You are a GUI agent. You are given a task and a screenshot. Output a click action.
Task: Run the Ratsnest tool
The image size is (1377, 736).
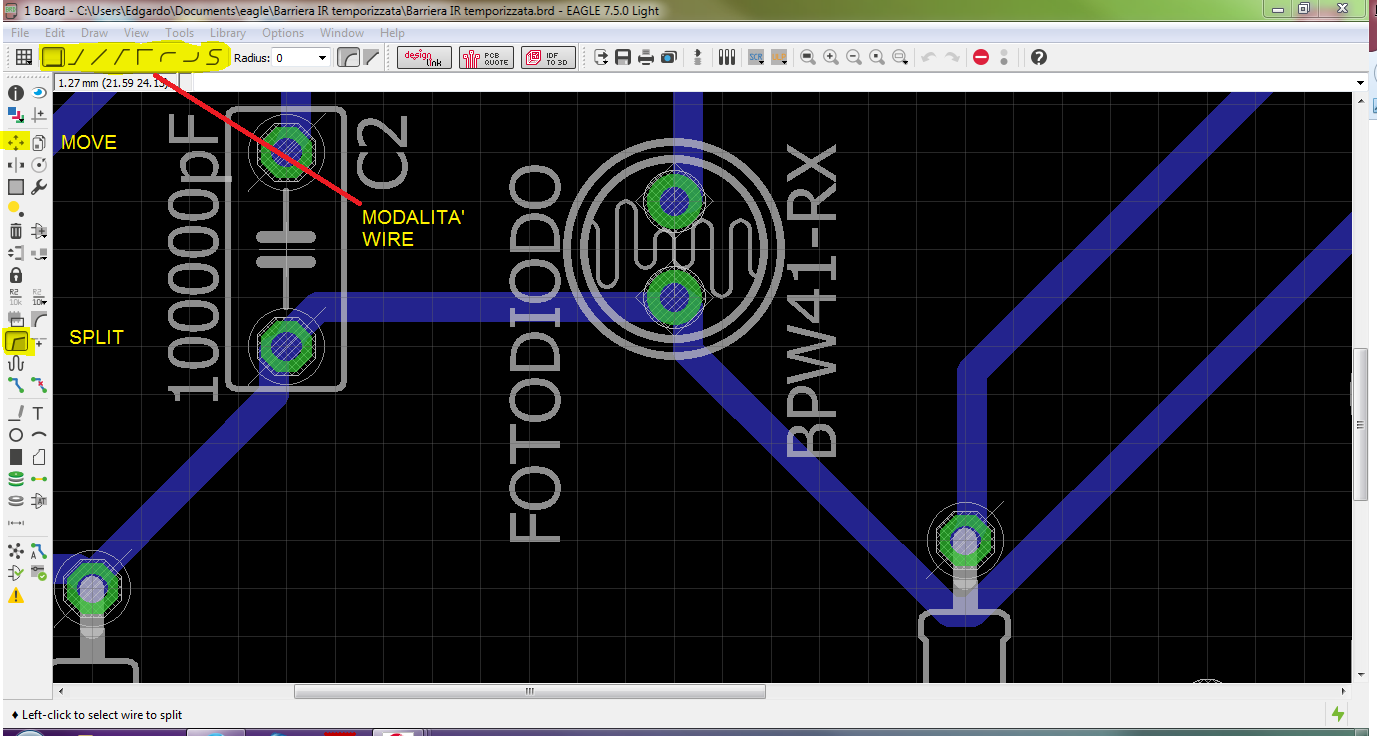click(x=16, y=551)
